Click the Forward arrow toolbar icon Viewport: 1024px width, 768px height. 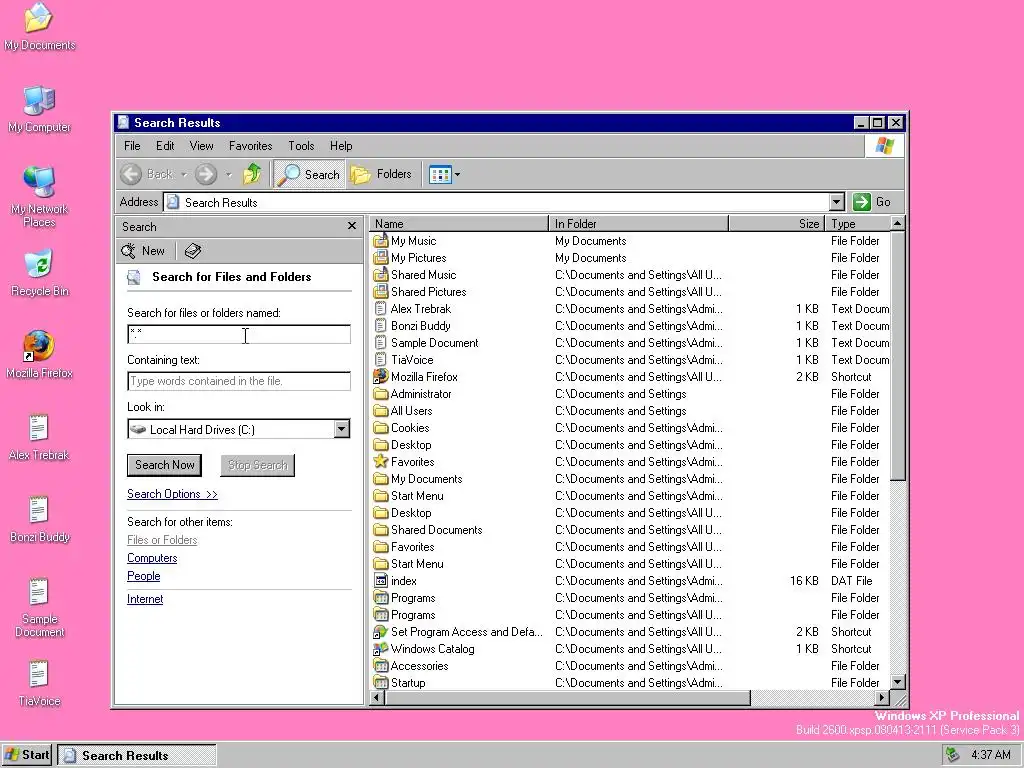point(206,174)
